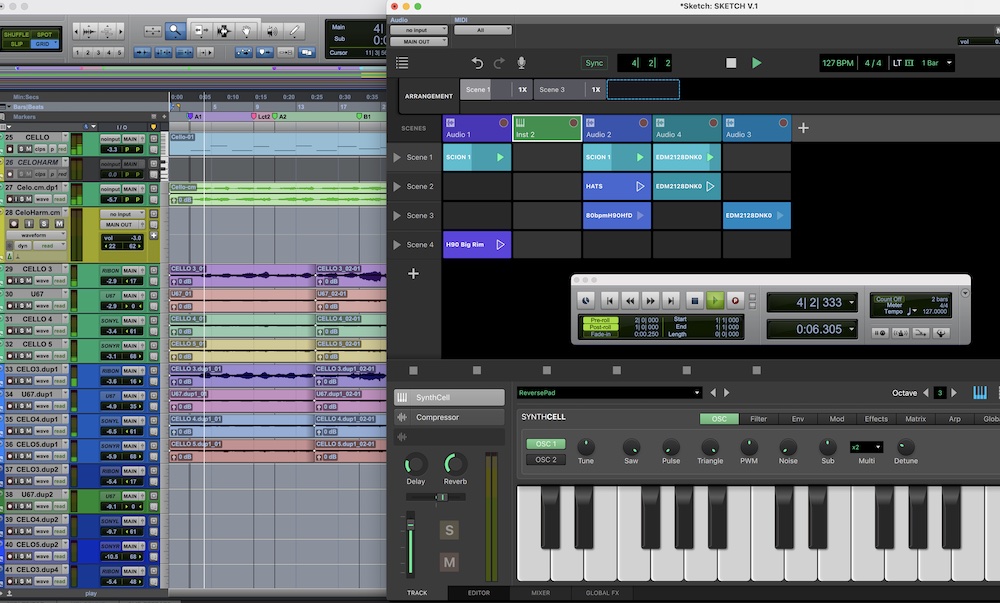Click Go to End in Transport window
Screen dimensions: 1000x603
(x=670, y=301)
